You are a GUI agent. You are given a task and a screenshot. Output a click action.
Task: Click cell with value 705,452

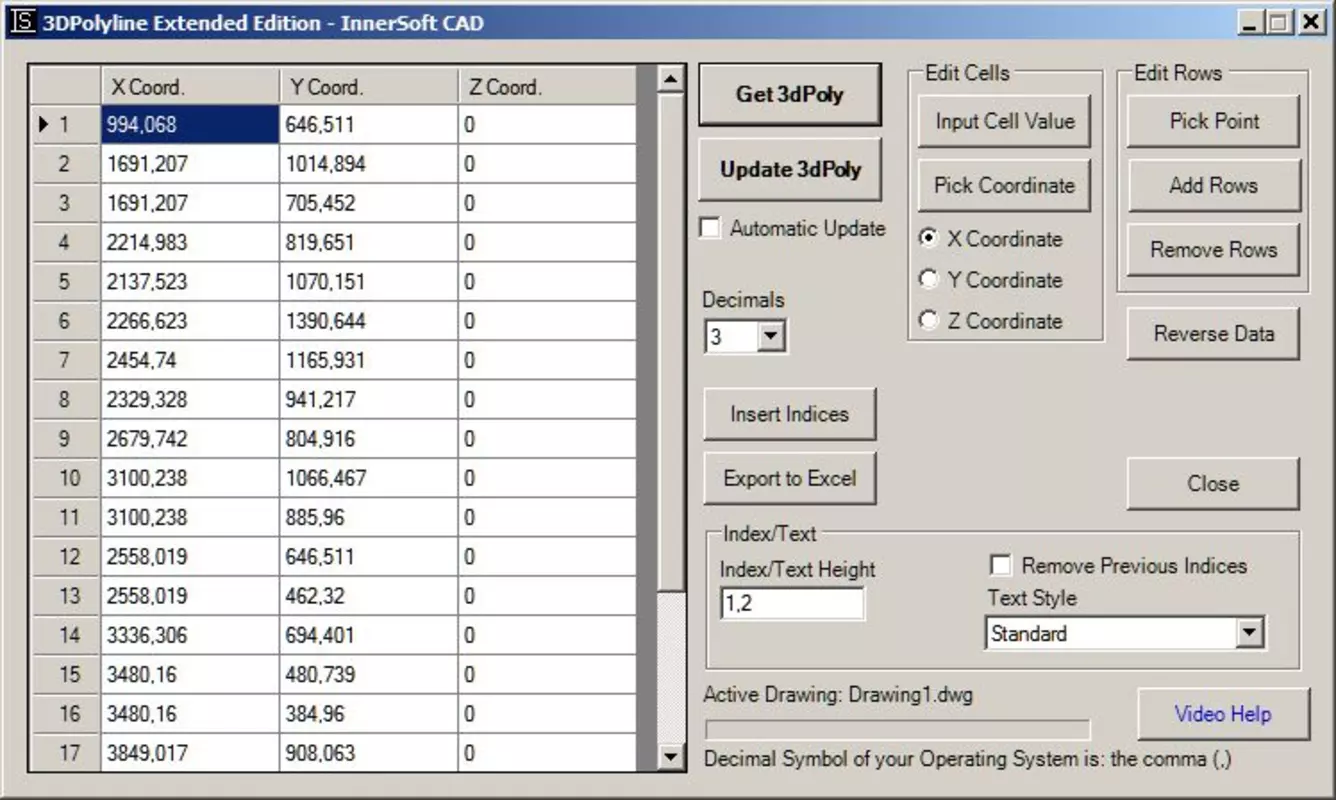point(368,203)
